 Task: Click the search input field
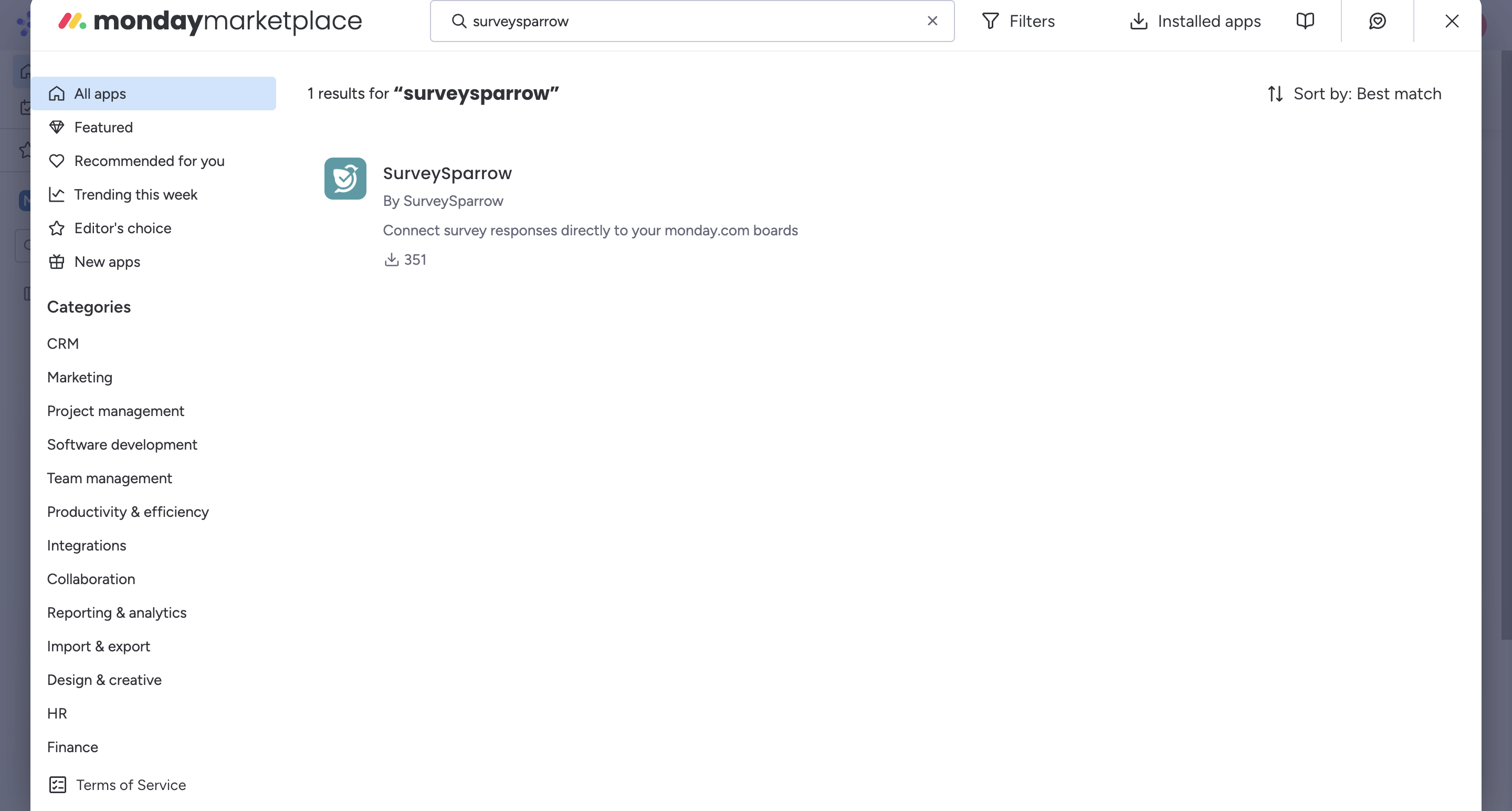[692, 21]
